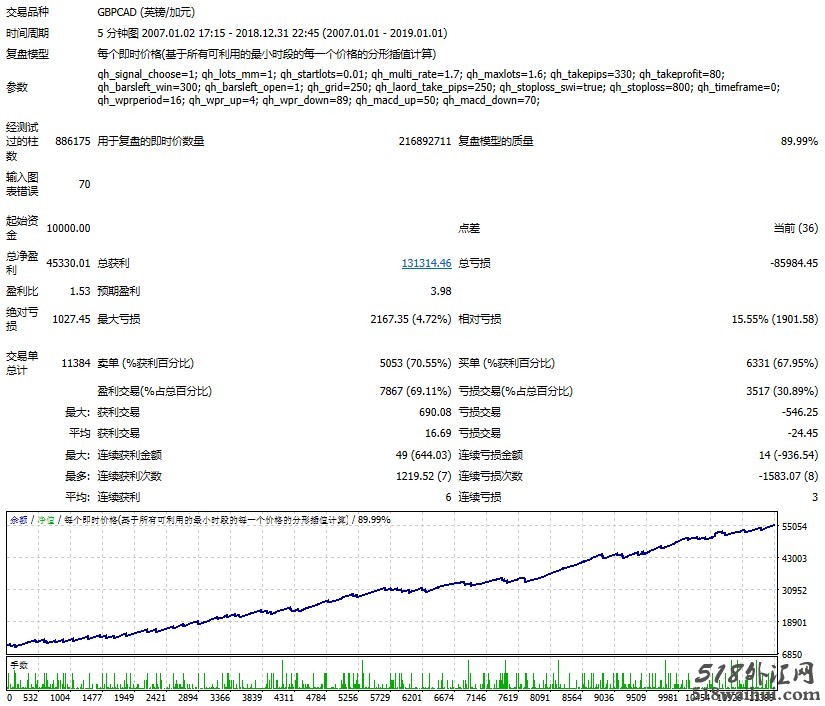Click loss trades value 3517 (30.89%)
This screenshot has width=825, height=706.
click(x=782, y=391)
